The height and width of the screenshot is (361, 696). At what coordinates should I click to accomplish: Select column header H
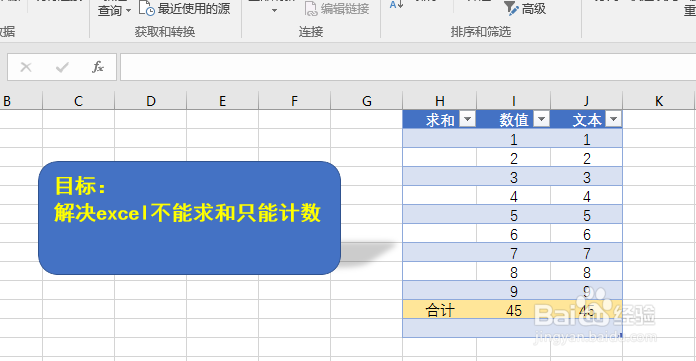pyautogui.click(x=439, y=101)
